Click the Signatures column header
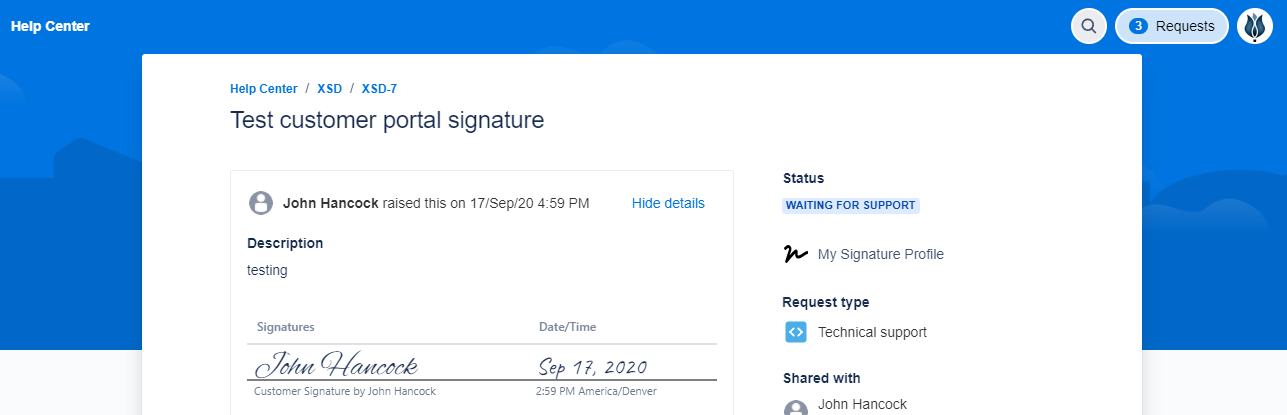The height and width of the screenshot is (415, 1287). [x=286, y=327]
